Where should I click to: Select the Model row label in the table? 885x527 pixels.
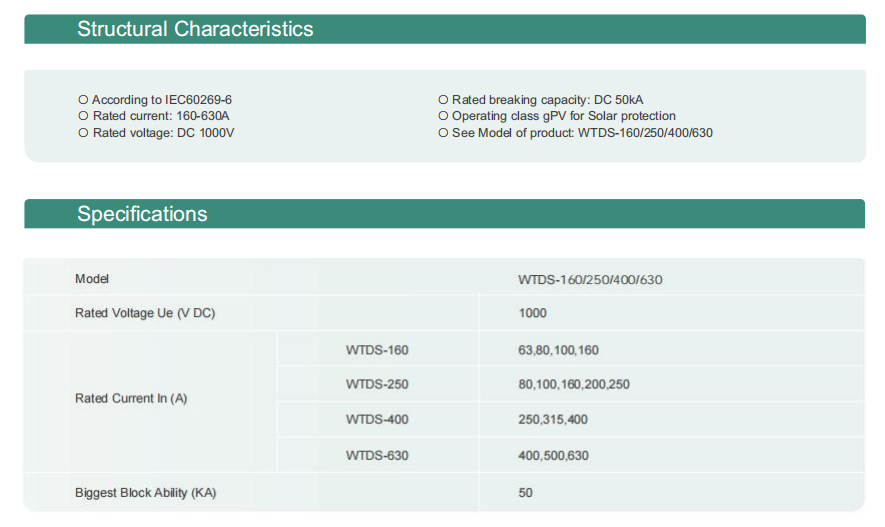click(92, 279)
